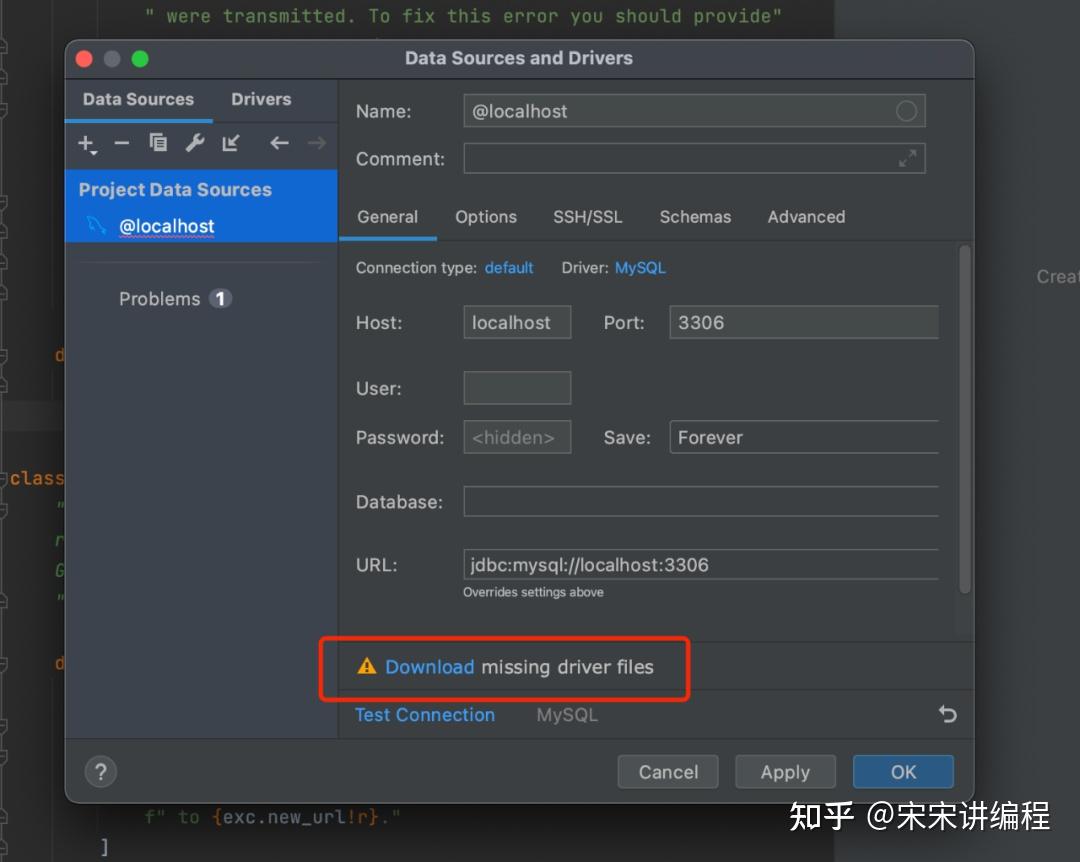Select the Schemas tab

point(695,217)
